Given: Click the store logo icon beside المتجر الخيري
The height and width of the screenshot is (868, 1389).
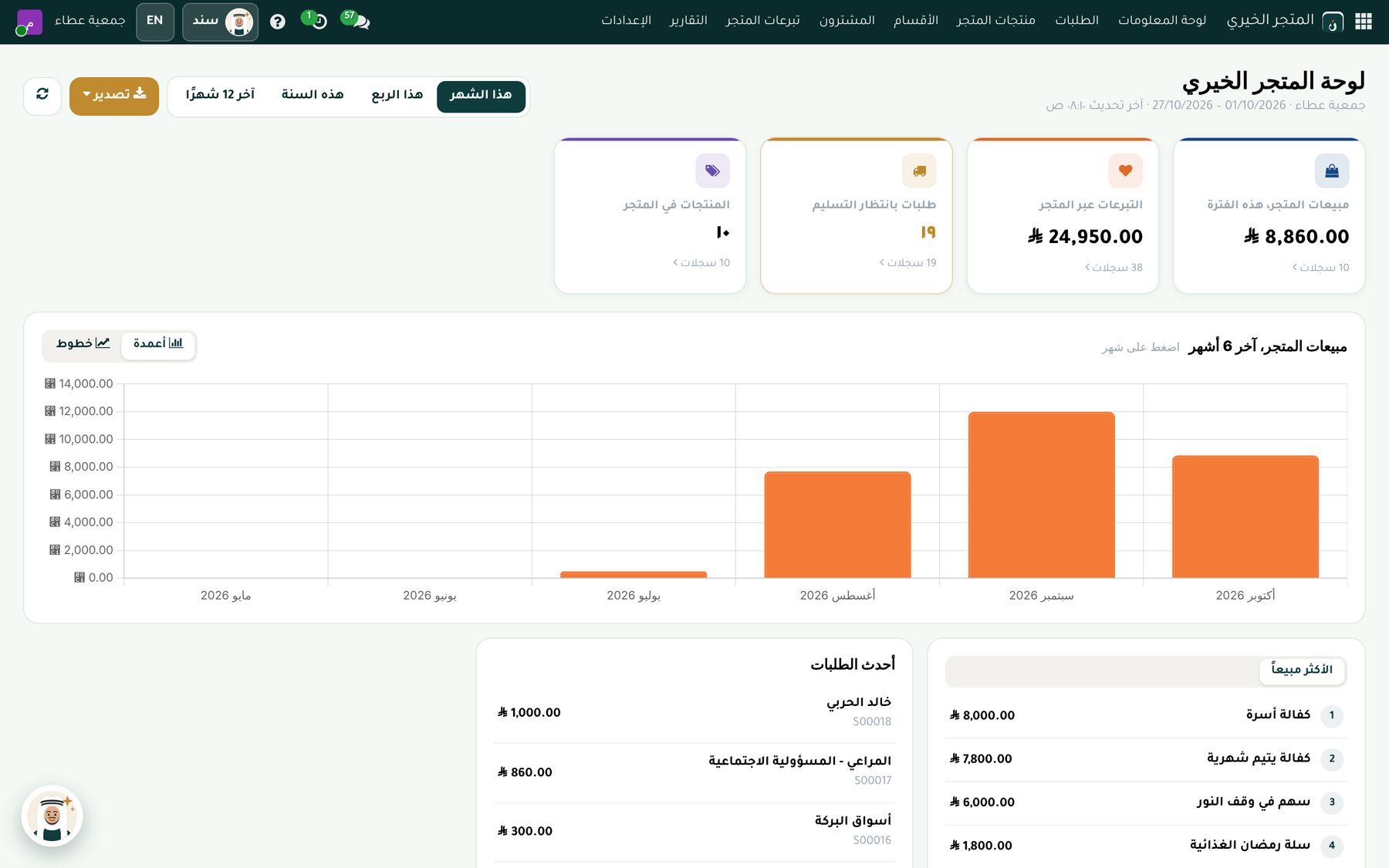Looking at the screenshot, I should (1333, 22).
